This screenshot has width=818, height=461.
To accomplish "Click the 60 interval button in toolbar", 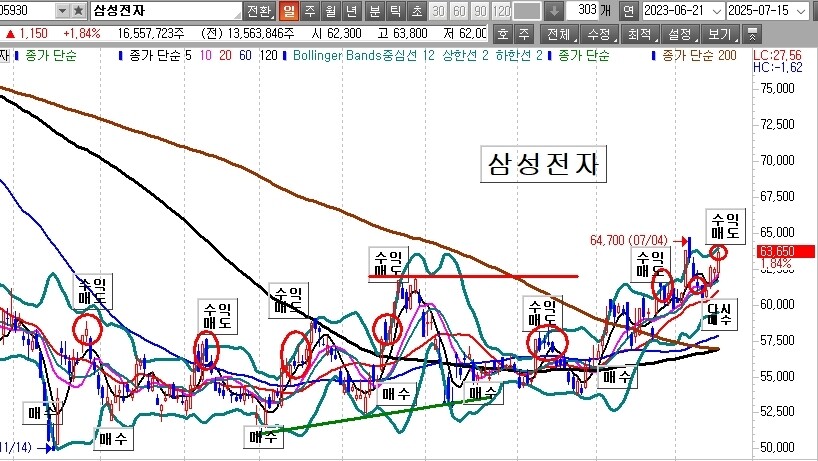I will (x=460, y=10).
